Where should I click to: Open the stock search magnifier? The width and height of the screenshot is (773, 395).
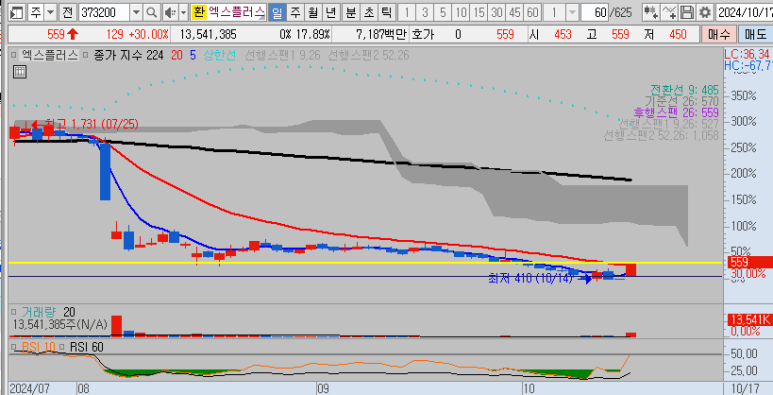coord(152,12)
